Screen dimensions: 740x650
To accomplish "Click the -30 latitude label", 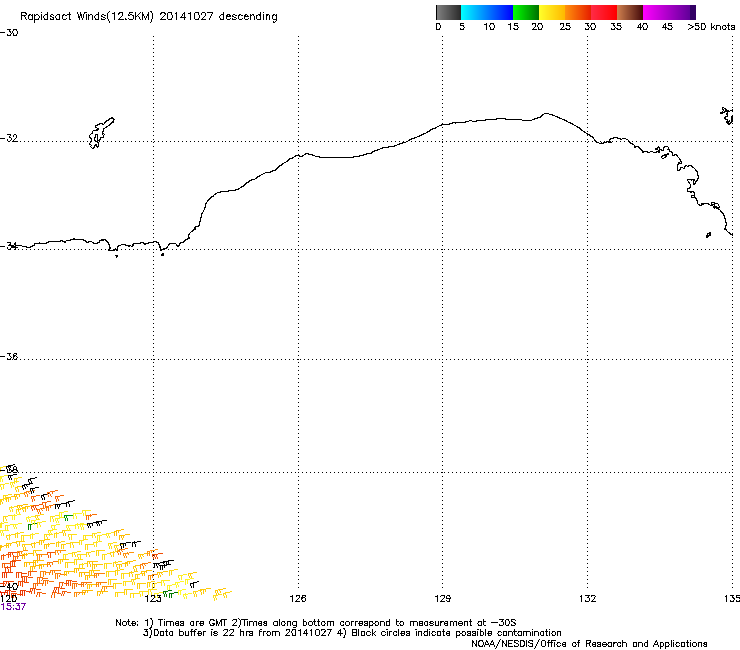I will (x=9, y=33).
